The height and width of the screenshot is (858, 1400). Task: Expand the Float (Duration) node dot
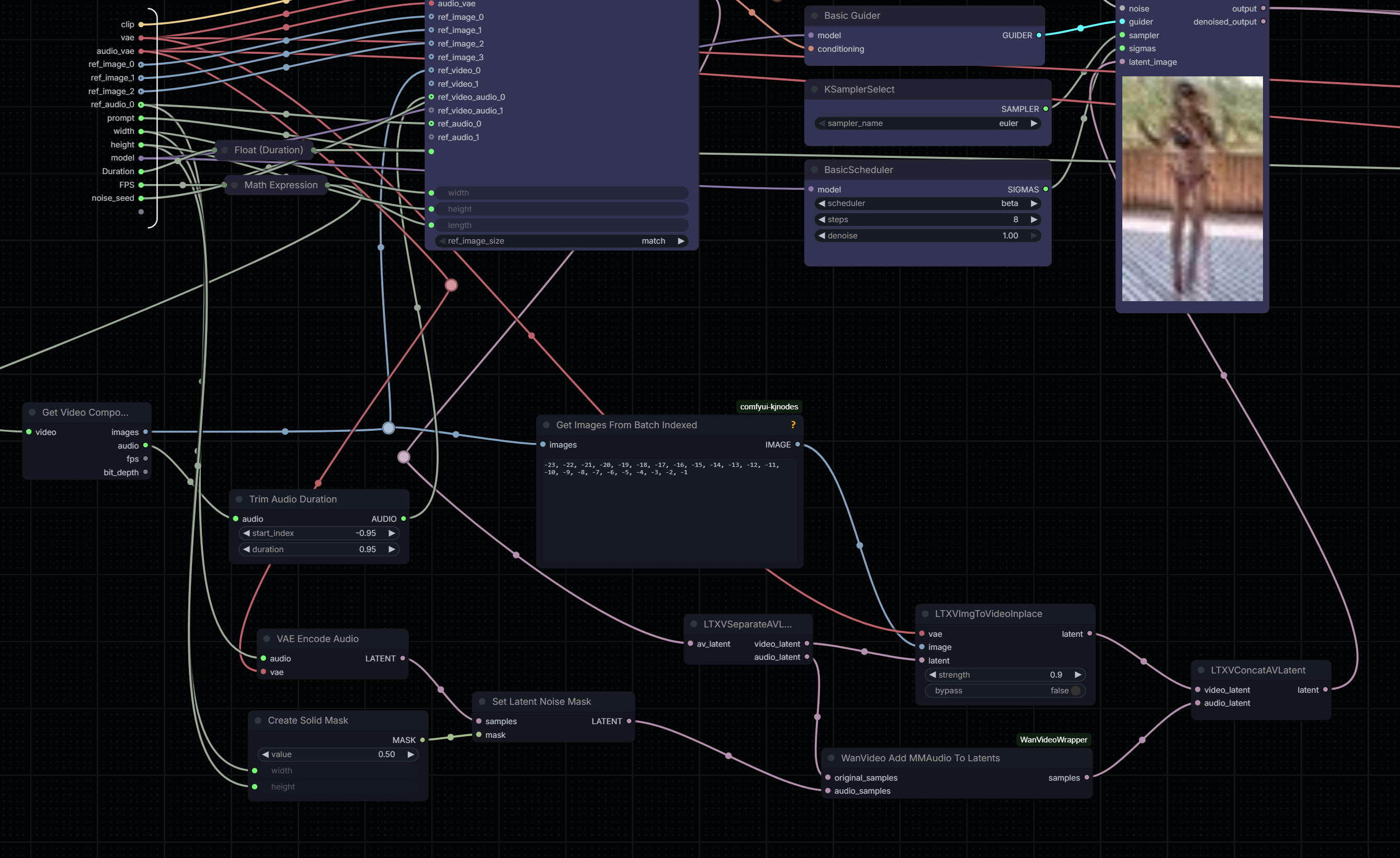(224, 150)
